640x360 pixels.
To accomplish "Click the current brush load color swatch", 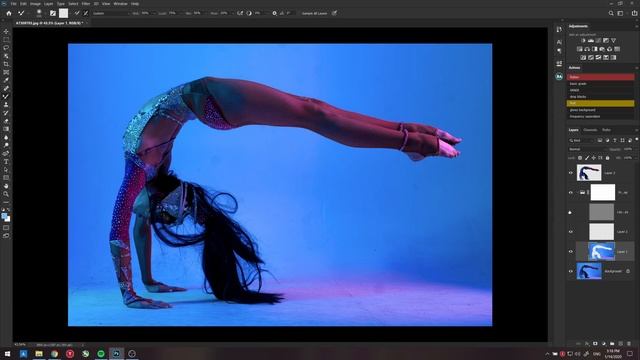I will coord(64,13).
